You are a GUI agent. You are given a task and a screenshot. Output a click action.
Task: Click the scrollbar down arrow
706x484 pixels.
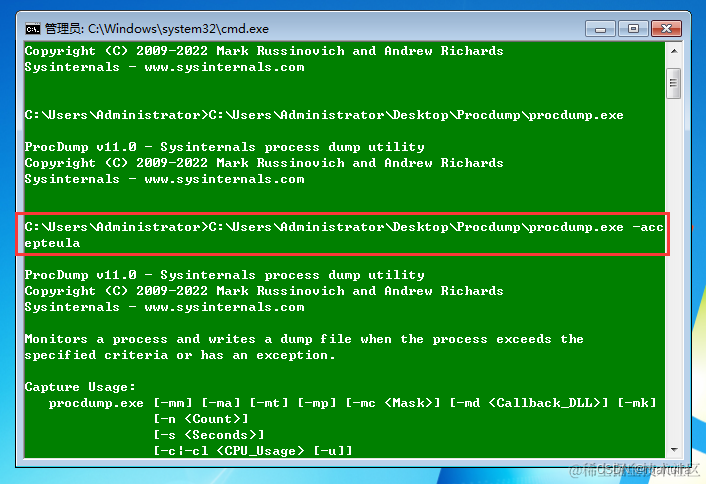[674, 449]
